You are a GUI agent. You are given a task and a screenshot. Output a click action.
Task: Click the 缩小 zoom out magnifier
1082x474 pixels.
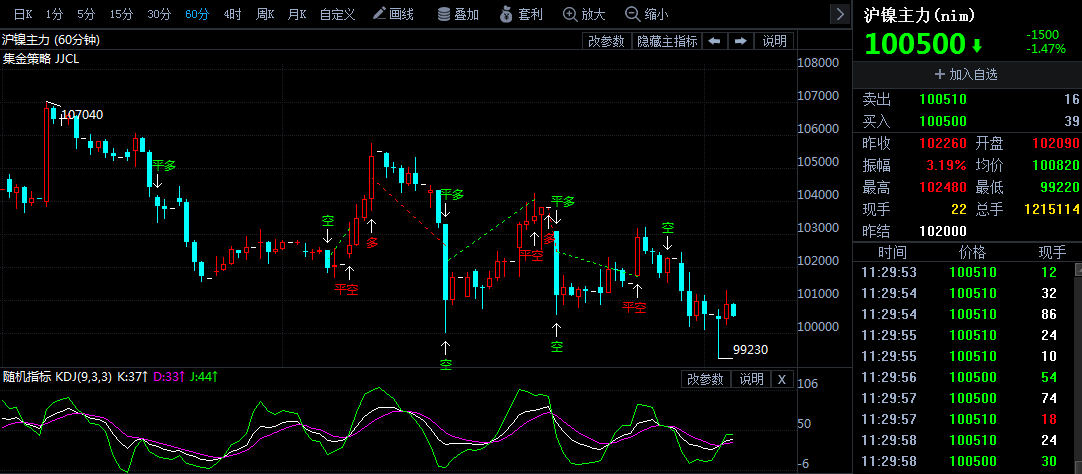pyautogui.click(x=647, y=14)
